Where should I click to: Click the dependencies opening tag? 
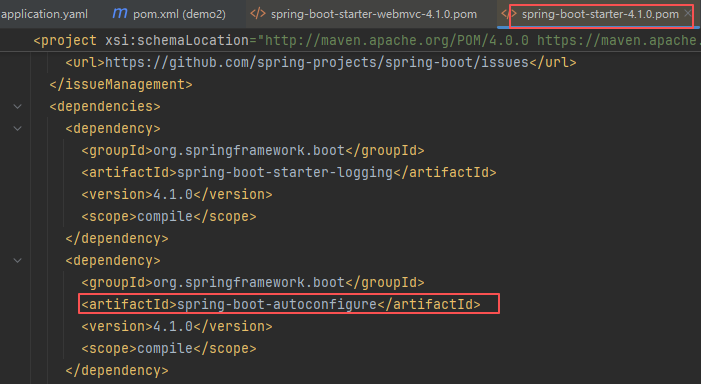(x=105, y=106)
